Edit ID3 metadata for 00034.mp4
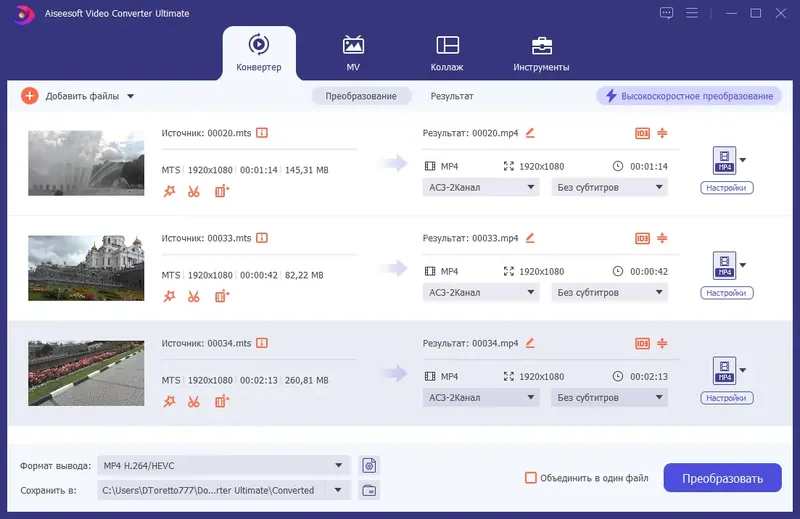 pyautogui.click(x=642, y=343)
